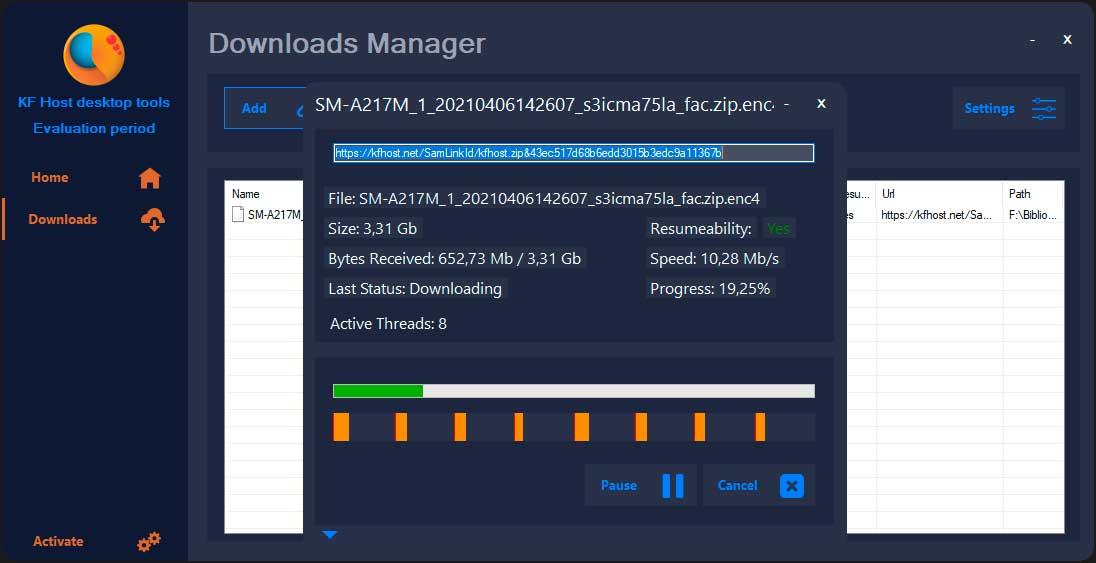Minimize the download details dialog
Screen dimensions: 1096x563
[x=787, y=104]
